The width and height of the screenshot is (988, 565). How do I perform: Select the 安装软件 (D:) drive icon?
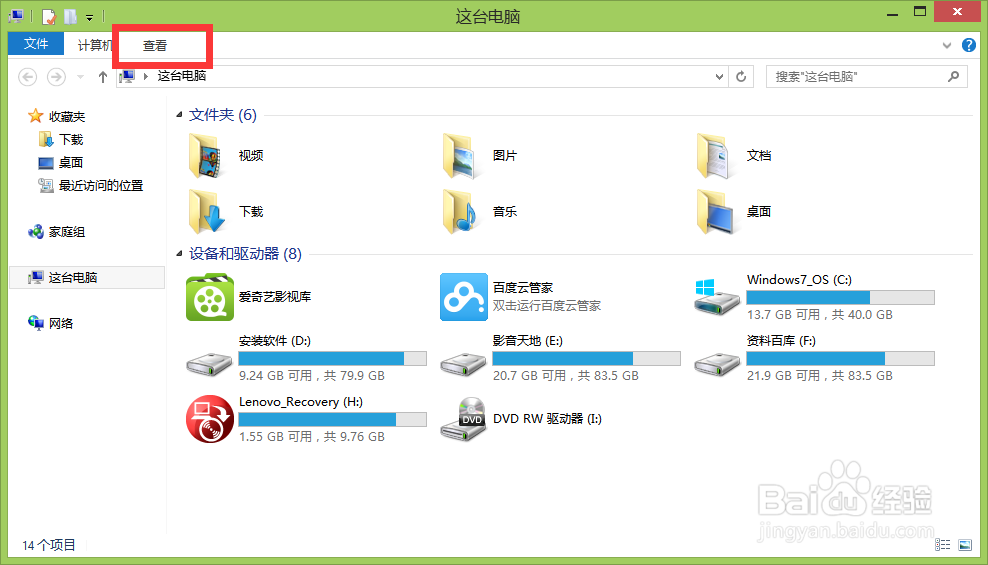[x=210, y=364]
